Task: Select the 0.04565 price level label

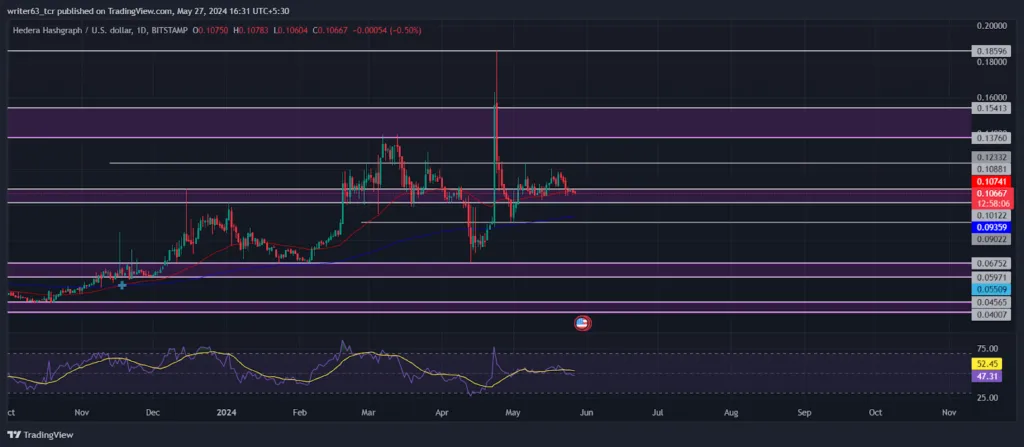Action: 991,303
